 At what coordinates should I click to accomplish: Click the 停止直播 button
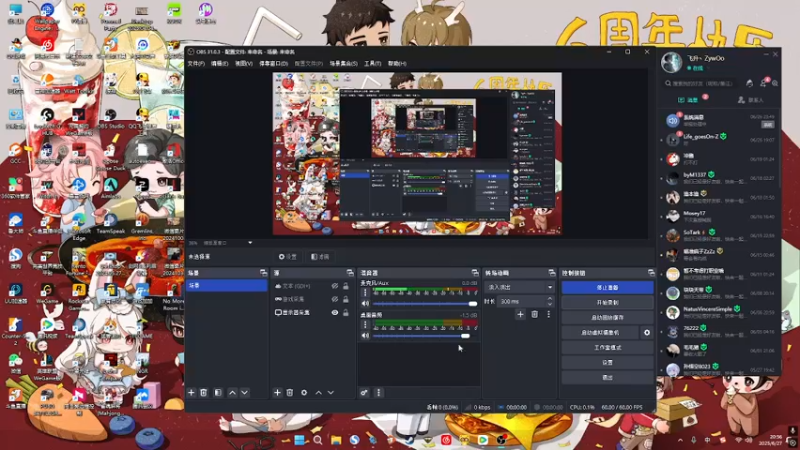[607, 288]
